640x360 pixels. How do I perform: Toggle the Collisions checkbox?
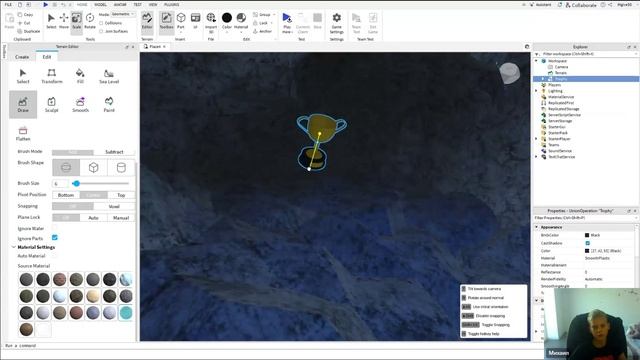(101, 23)
